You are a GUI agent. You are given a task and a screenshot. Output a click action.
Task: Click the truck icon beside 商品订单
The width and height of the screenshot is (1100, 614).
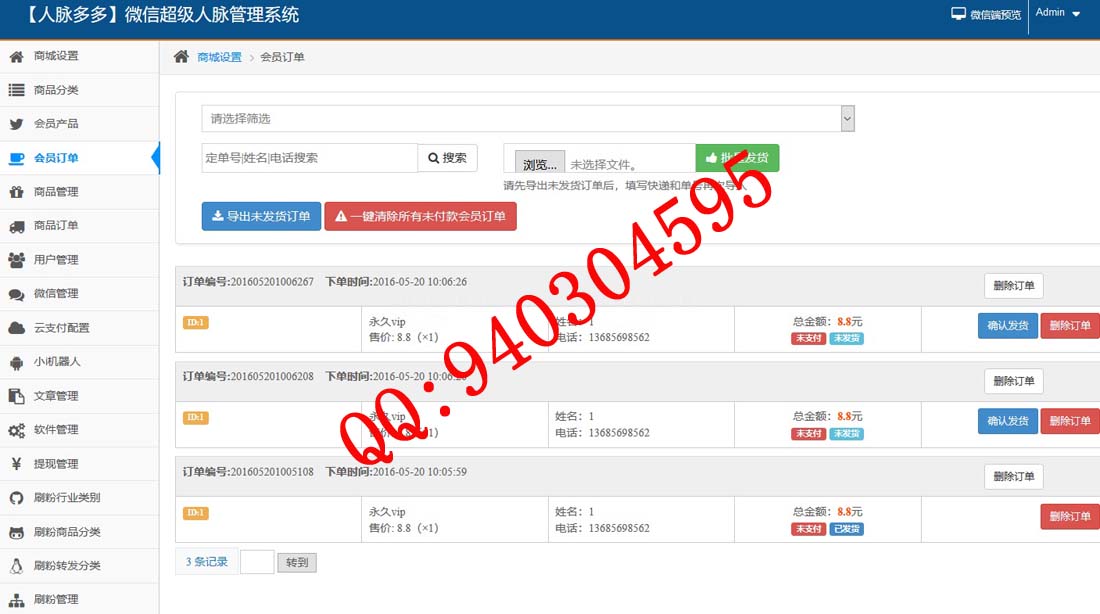pyautogui.click(x=16, y=226)
